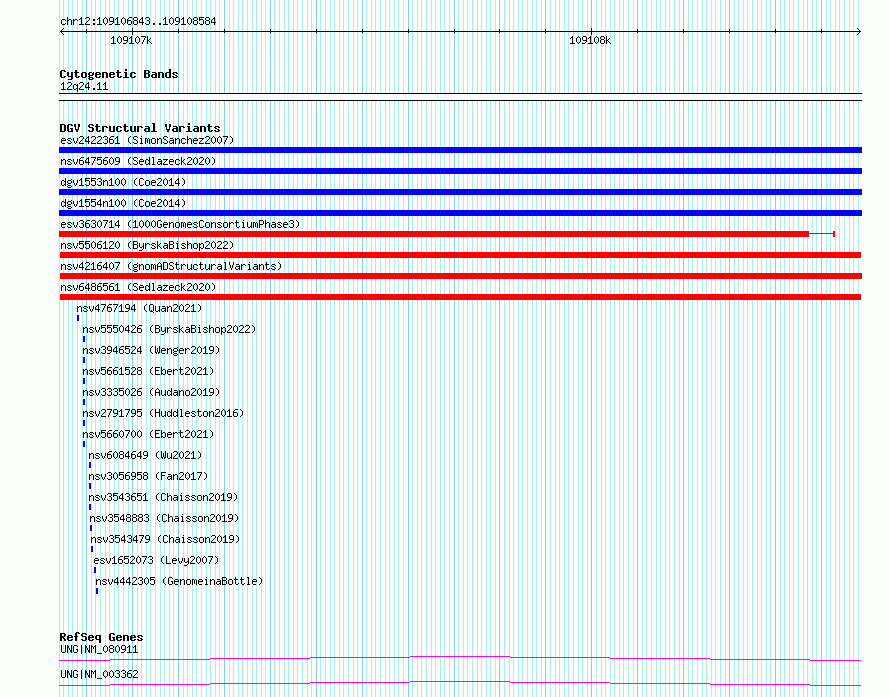Viewport: 890px width, 697px height.
Task: Open the nsv4216407 (gnomADStructuralVariants) variant label
Action: pos(171,266)
